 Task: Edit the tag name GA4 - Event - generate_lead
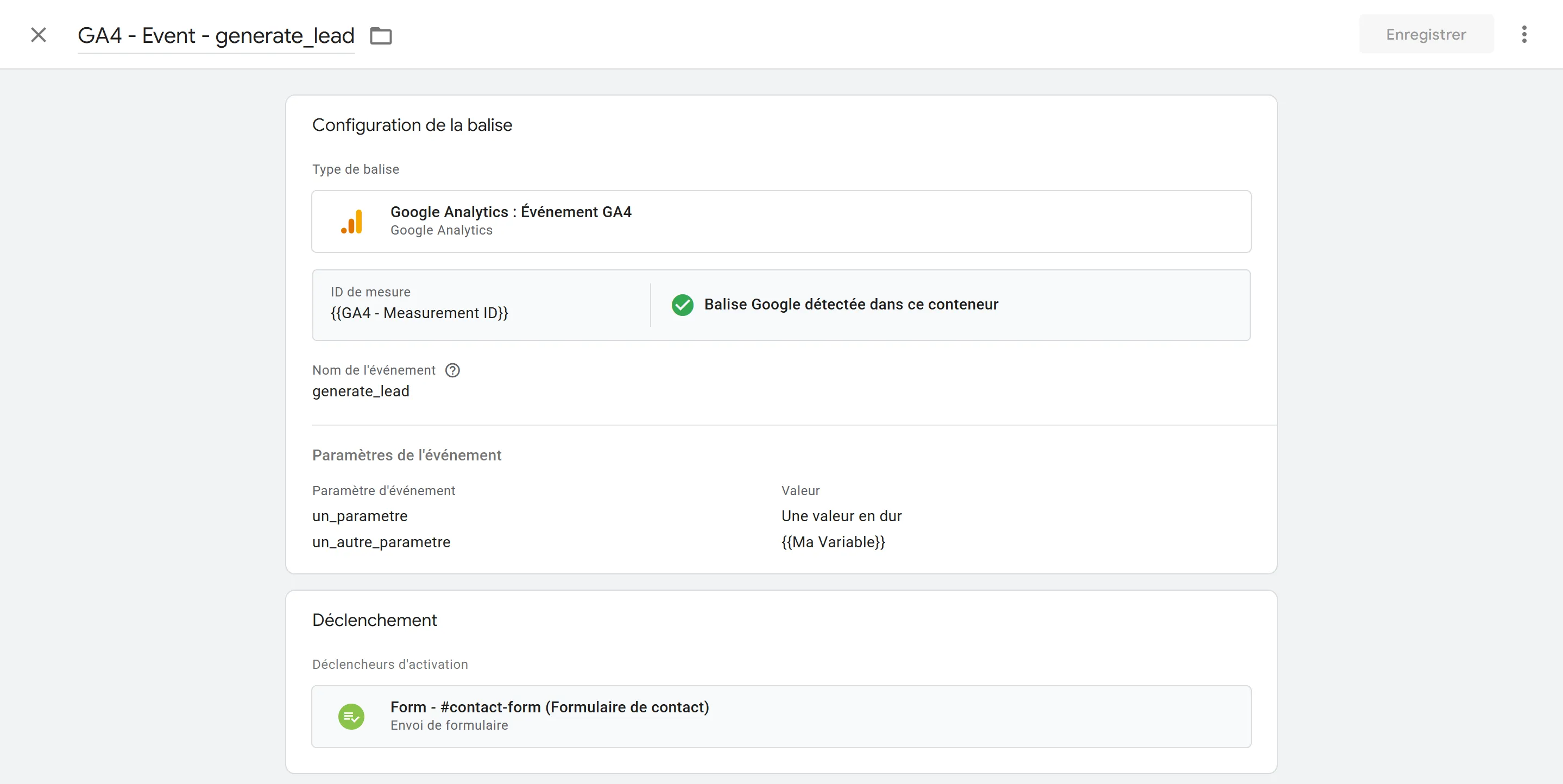pyautogui.click(x=216, y=36)
